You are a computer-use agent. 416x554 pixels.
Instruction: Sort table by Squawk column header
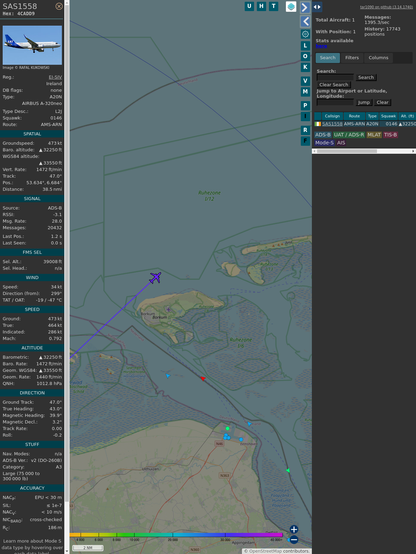click(x=388, y=116)
